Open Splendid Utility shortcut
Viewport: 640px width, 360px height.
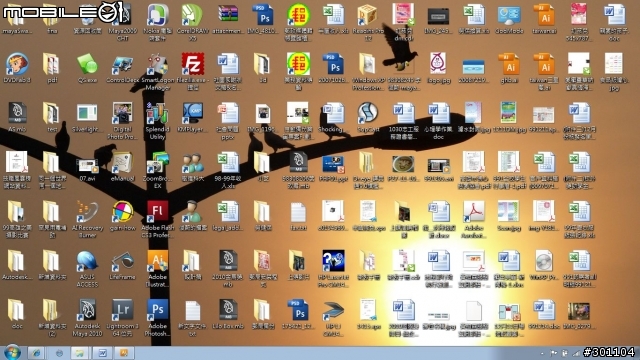157,120
